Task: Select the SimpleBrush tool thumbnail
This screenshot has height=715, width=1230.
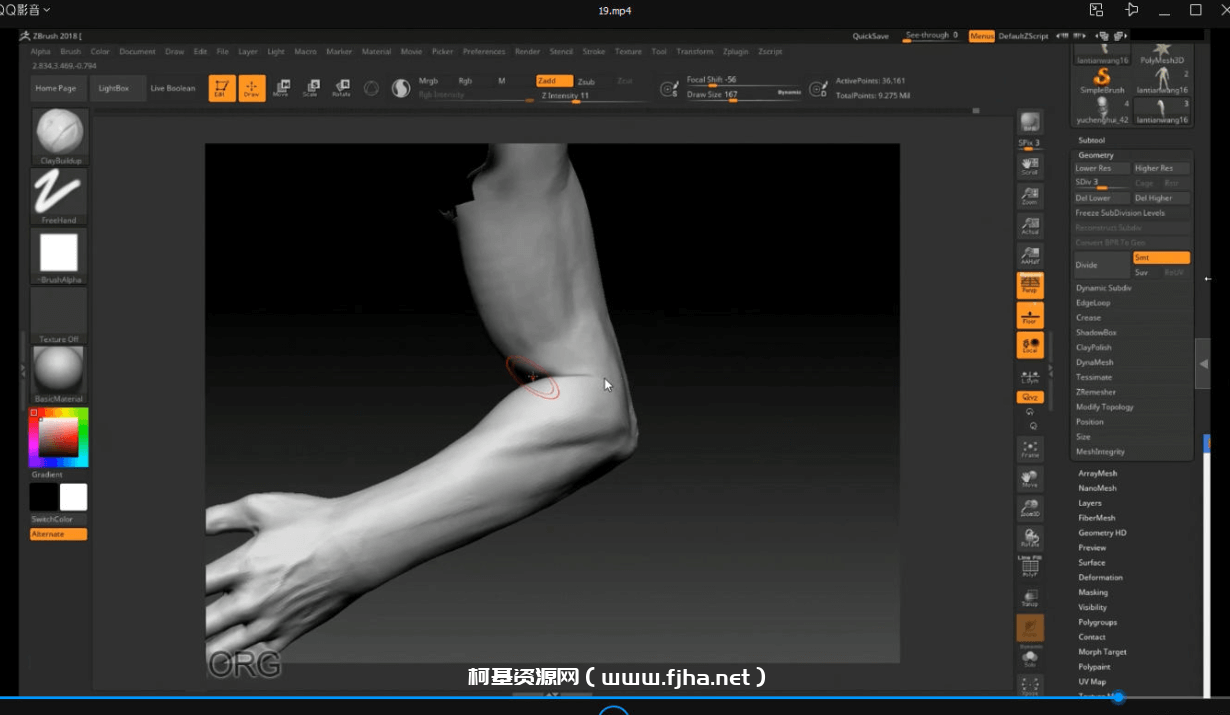Action: click(1102, 82)
